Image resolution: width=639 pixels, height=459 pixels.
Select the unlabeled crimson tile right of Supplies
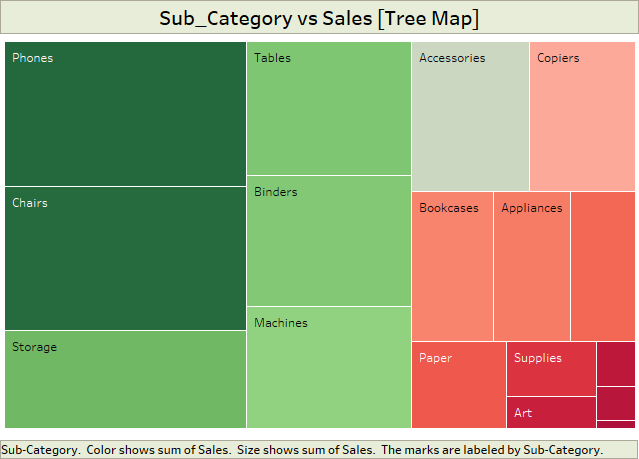615,364
